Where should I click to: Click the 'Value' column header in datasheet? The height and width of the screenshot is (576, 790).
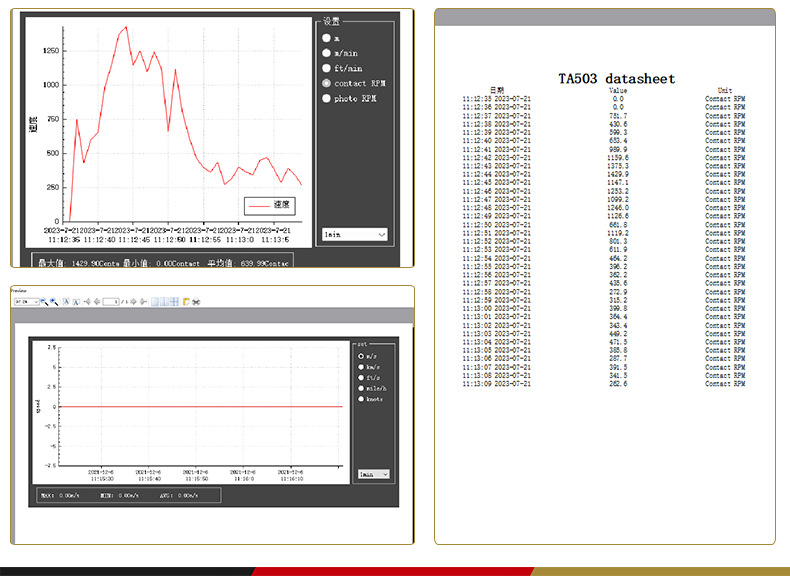(618, 90)
